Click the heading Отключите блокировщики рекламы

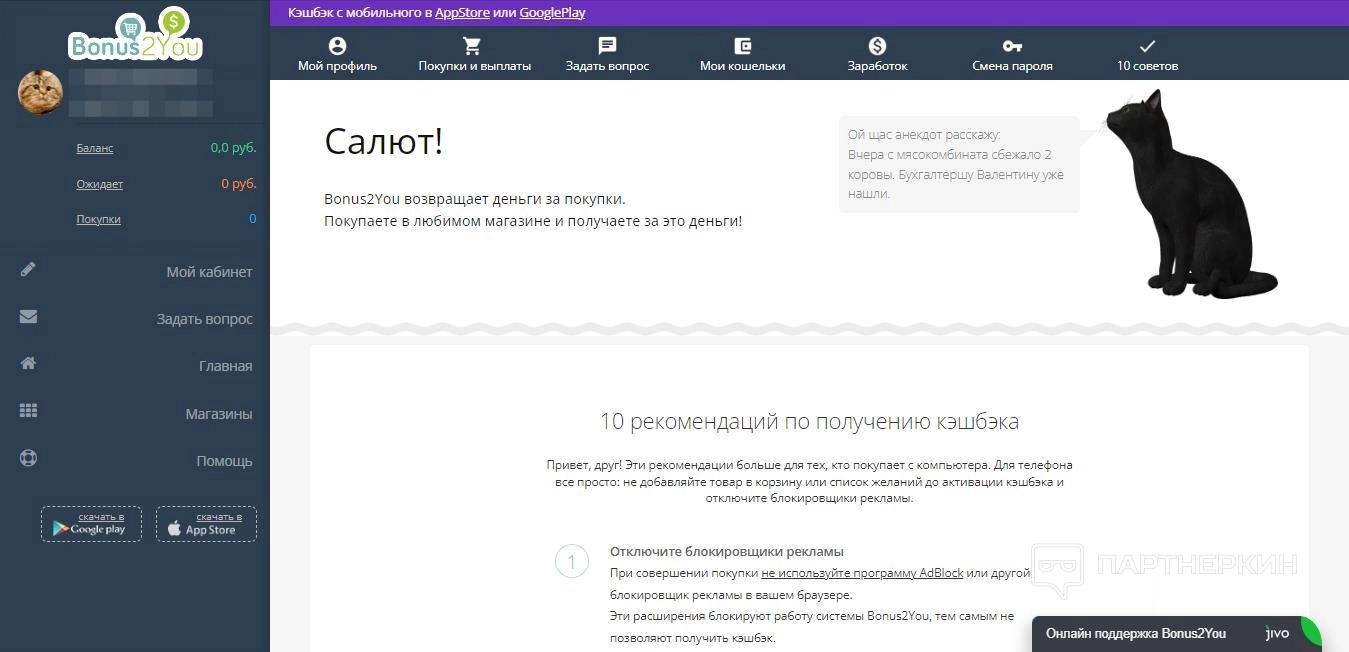[x=727, y=551]
